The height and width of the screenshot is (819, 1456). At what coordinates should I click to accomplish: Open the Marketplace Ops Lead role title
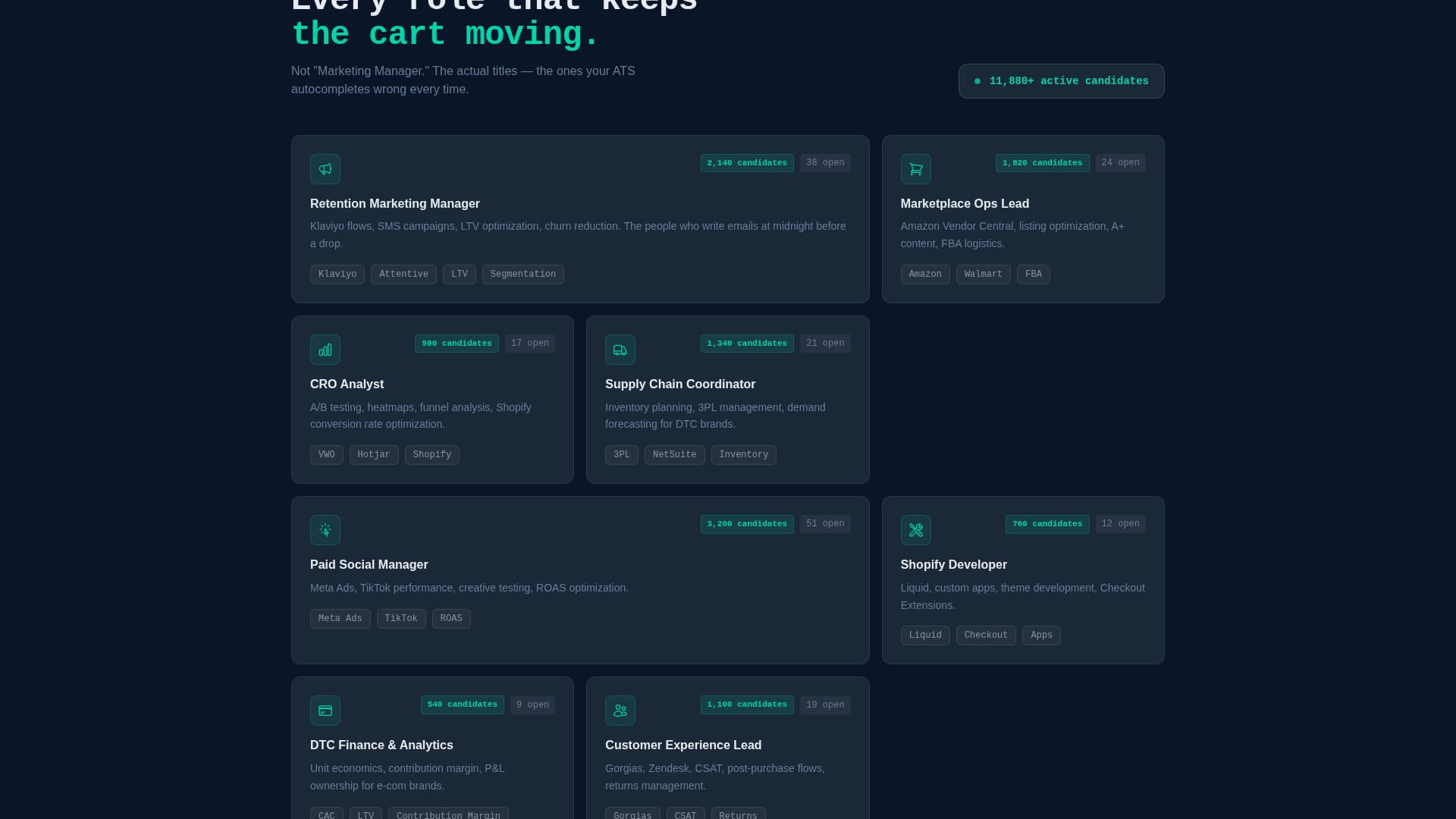(x=965, y=204)
